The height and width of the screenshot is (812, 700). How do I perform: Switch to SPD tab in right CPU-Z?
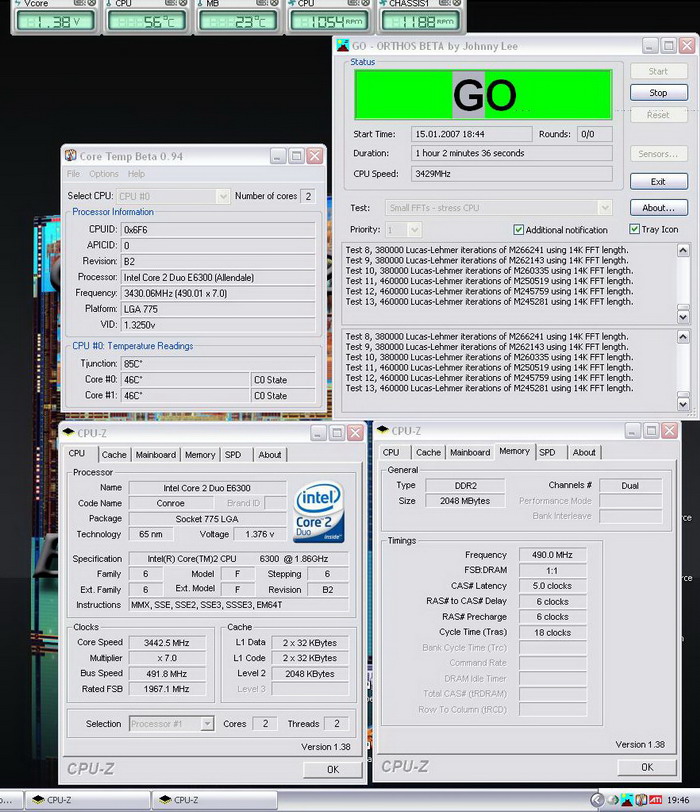[x=547, y=452]
